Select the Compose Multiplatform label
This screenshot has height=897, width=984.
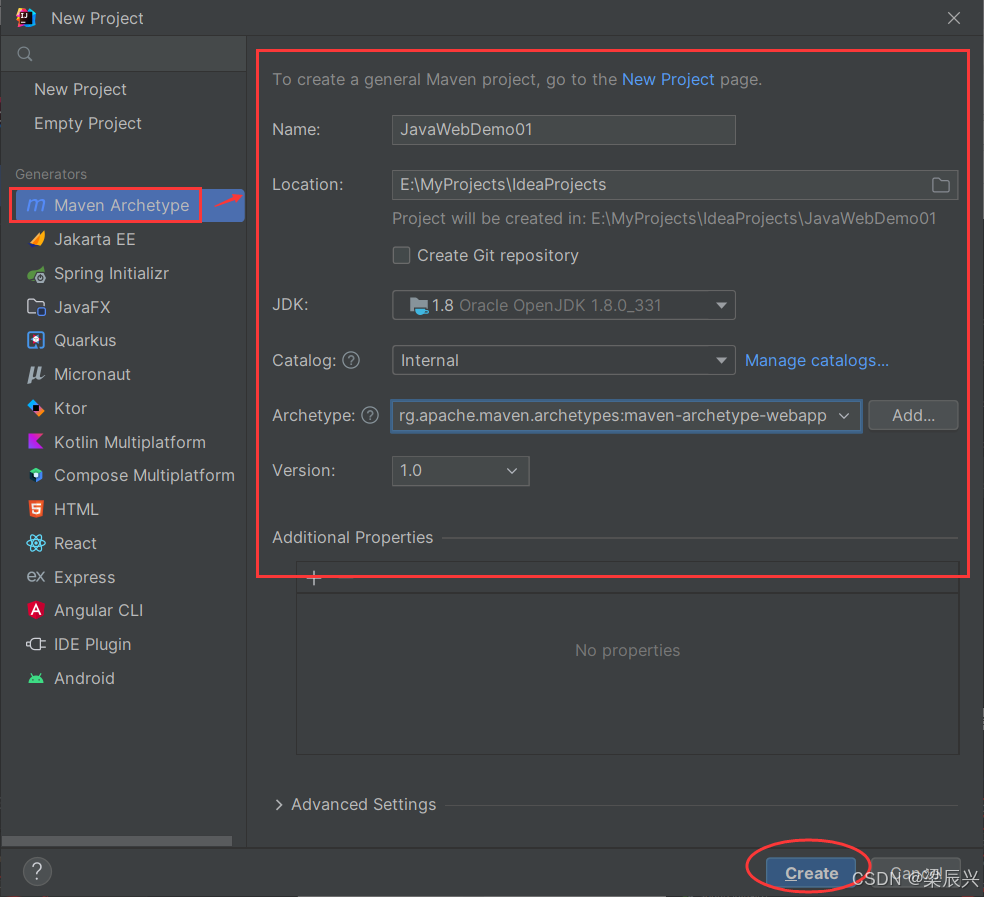(144, 476)
